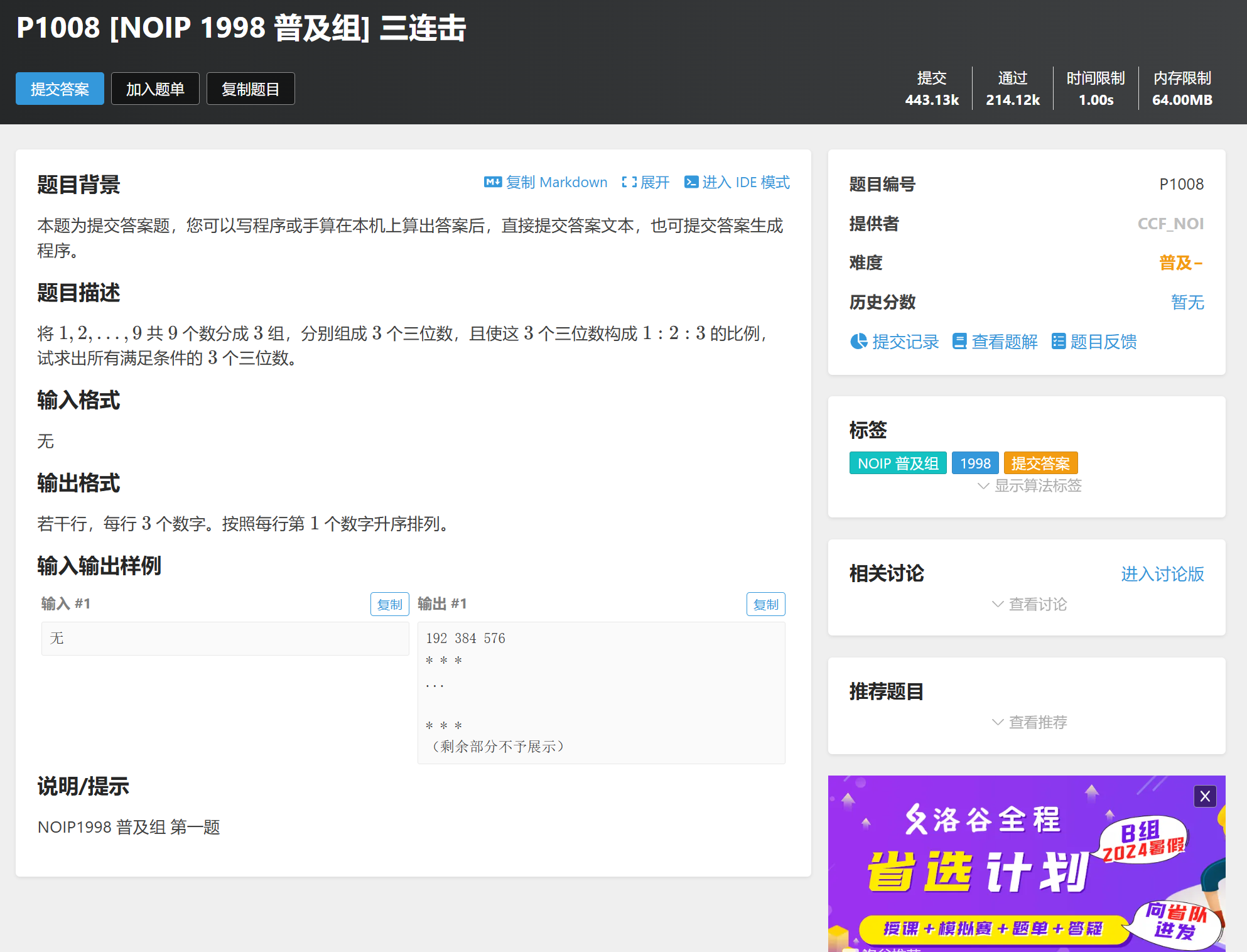Screen dimensions: 1247x952
Task: Select the NOIP 普及组 tag
Action: pos(897,463)
